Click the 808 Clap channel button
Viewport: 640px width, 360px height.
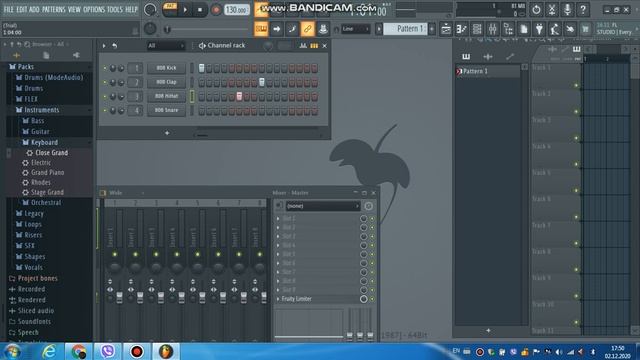pos(166,82)
